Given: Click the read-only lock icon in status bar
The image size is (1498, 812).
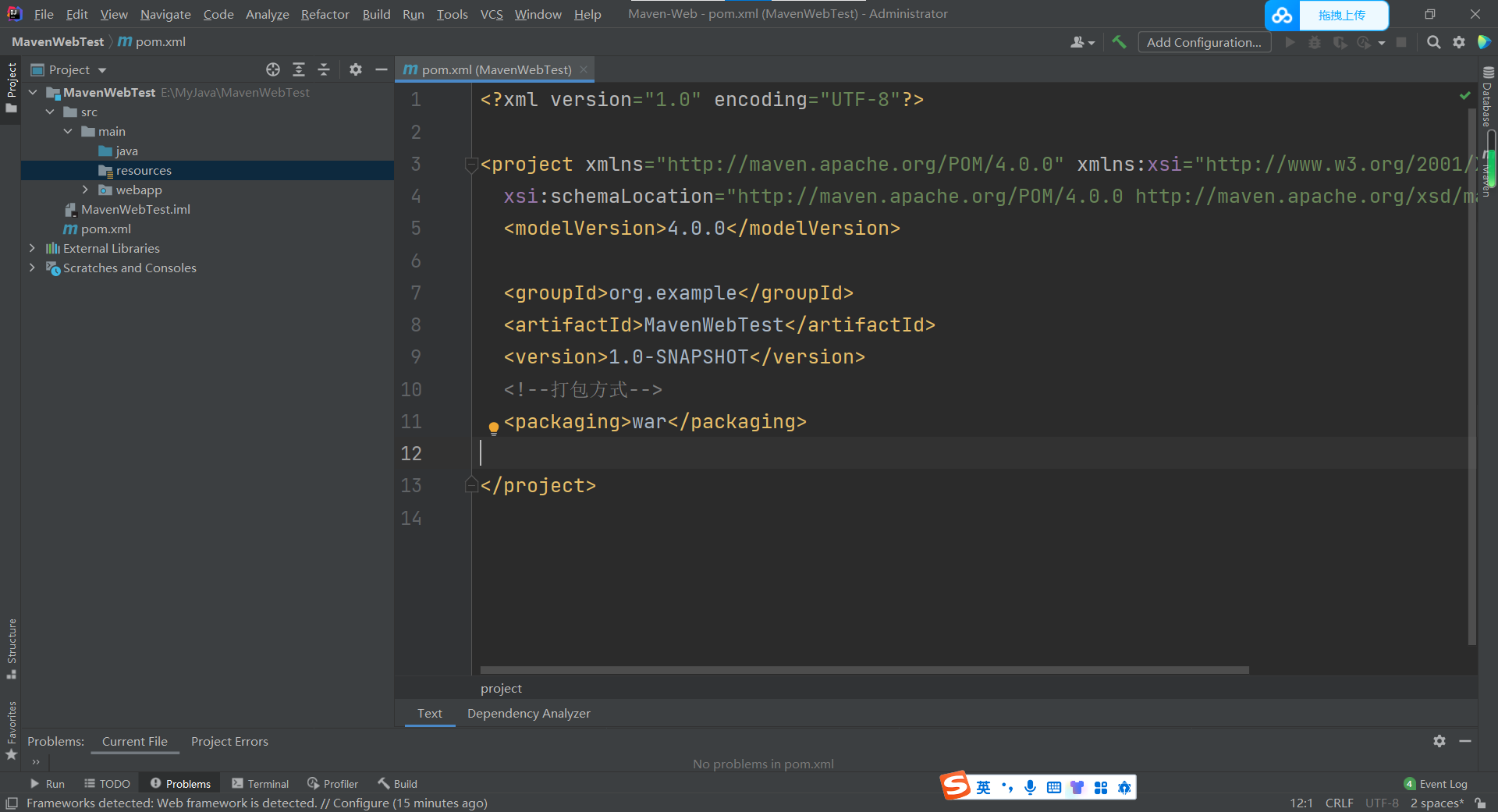Looking at the screenshot, I should tap(1480, 803).
